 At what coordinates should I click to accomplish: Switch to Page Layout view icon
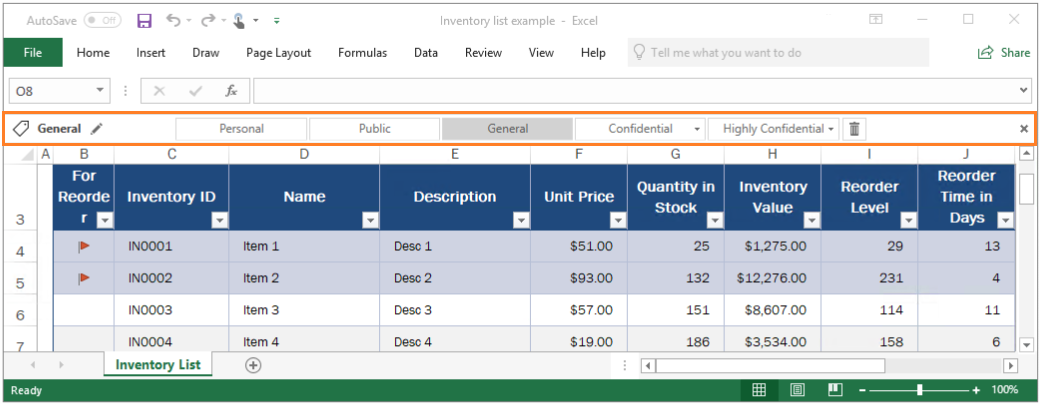(x=798, y=390)
